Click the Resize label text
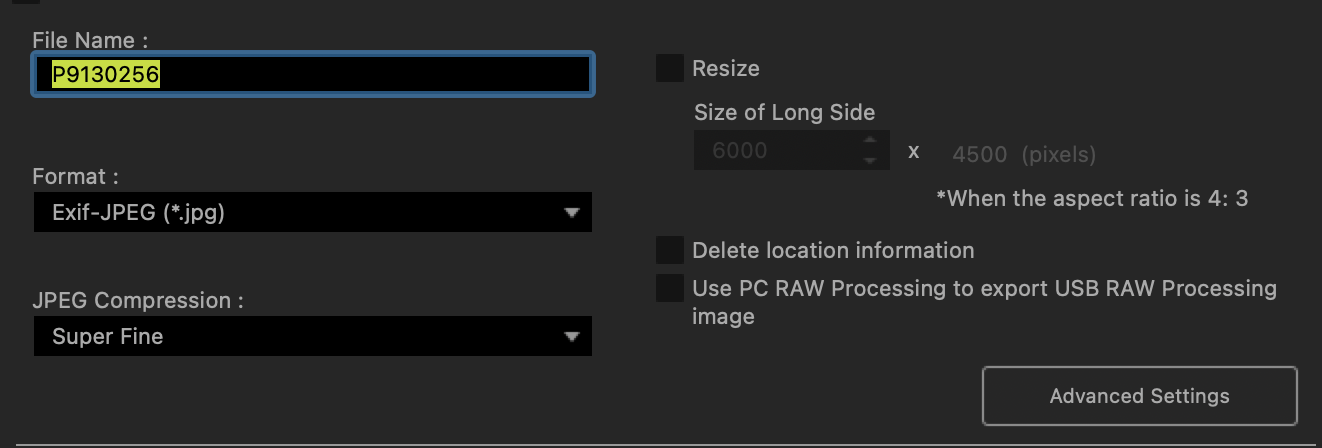This screenshot has height=448, width=1322. point(726,68)
